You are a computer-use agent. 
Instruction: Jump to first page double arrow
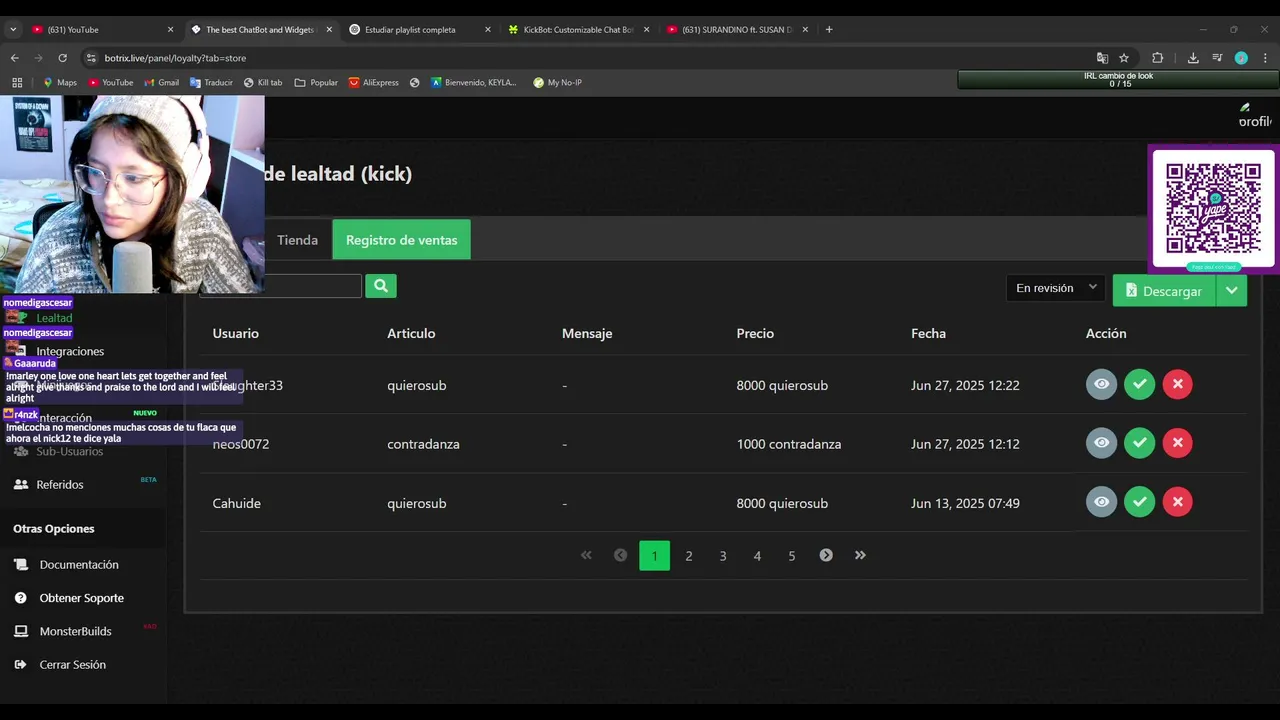[586, 555]
